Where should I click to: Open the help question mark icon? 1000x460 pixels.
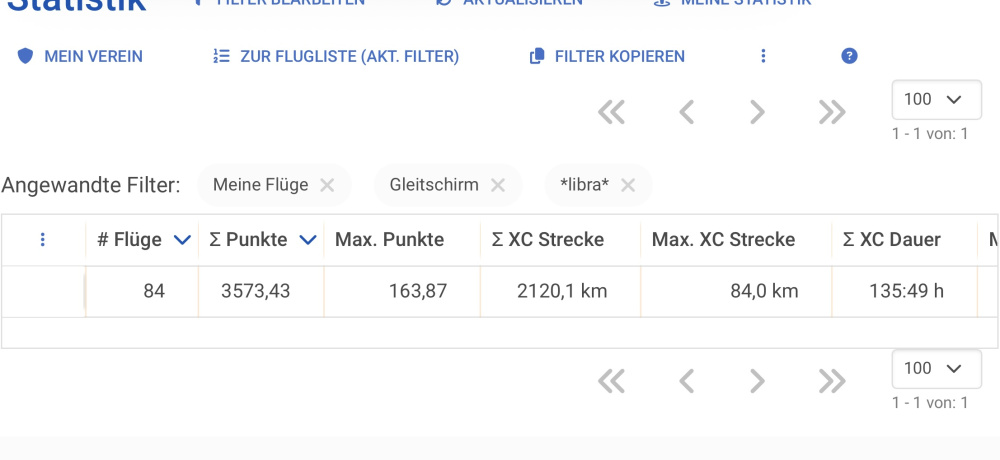[x=849, y=56]
